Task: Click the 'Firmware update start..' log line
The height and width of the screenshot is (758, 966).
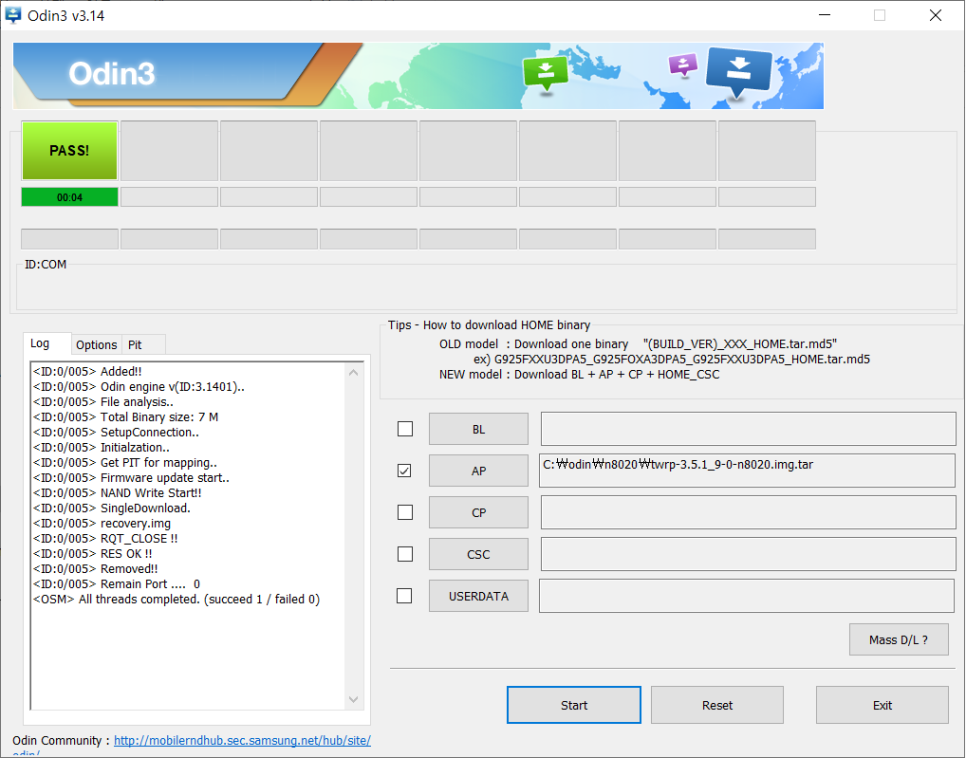Action: click(x=131, y=478)
